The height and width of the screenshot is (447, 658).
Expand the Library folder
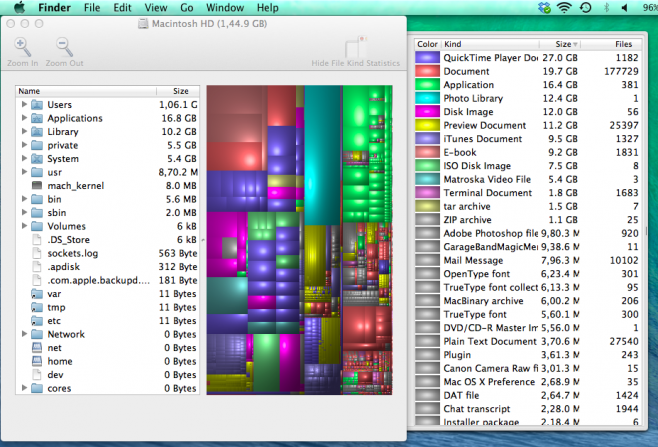pyautogui.click(x=24, y=131)
